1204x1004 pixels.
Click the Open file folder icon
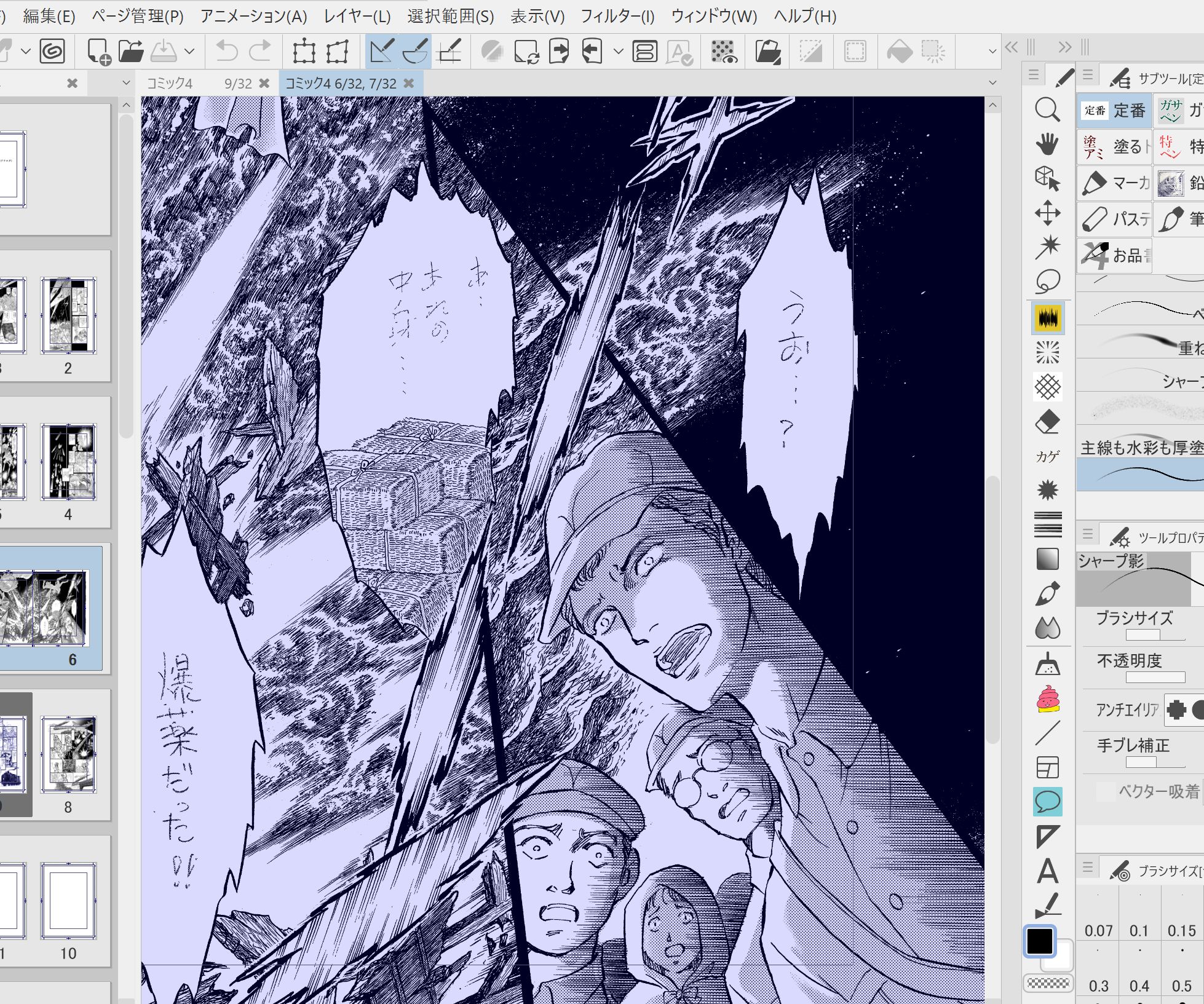(x=130, y=52)
